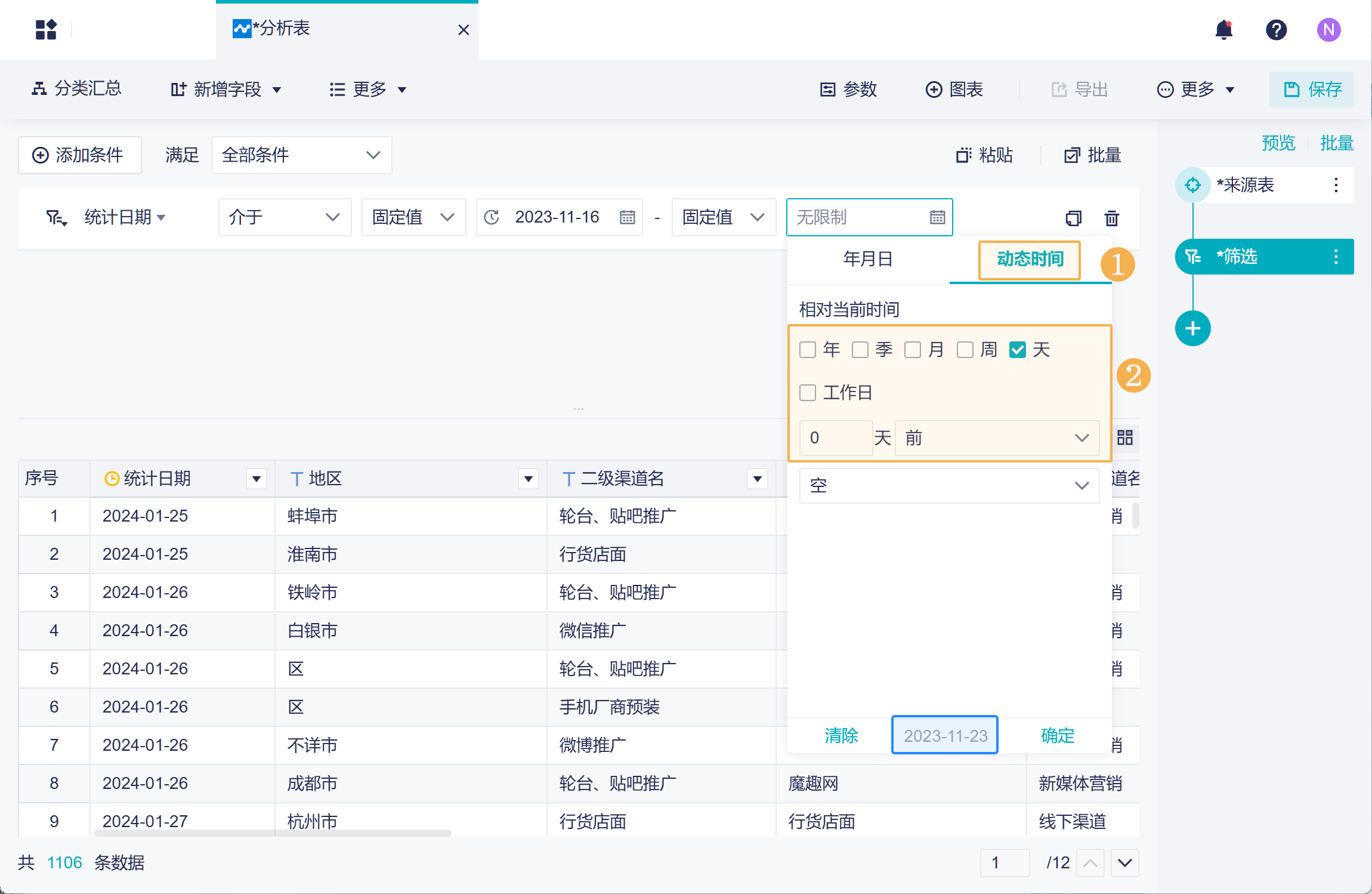
Task: Click the notification bell icon
Action: 1223,29
